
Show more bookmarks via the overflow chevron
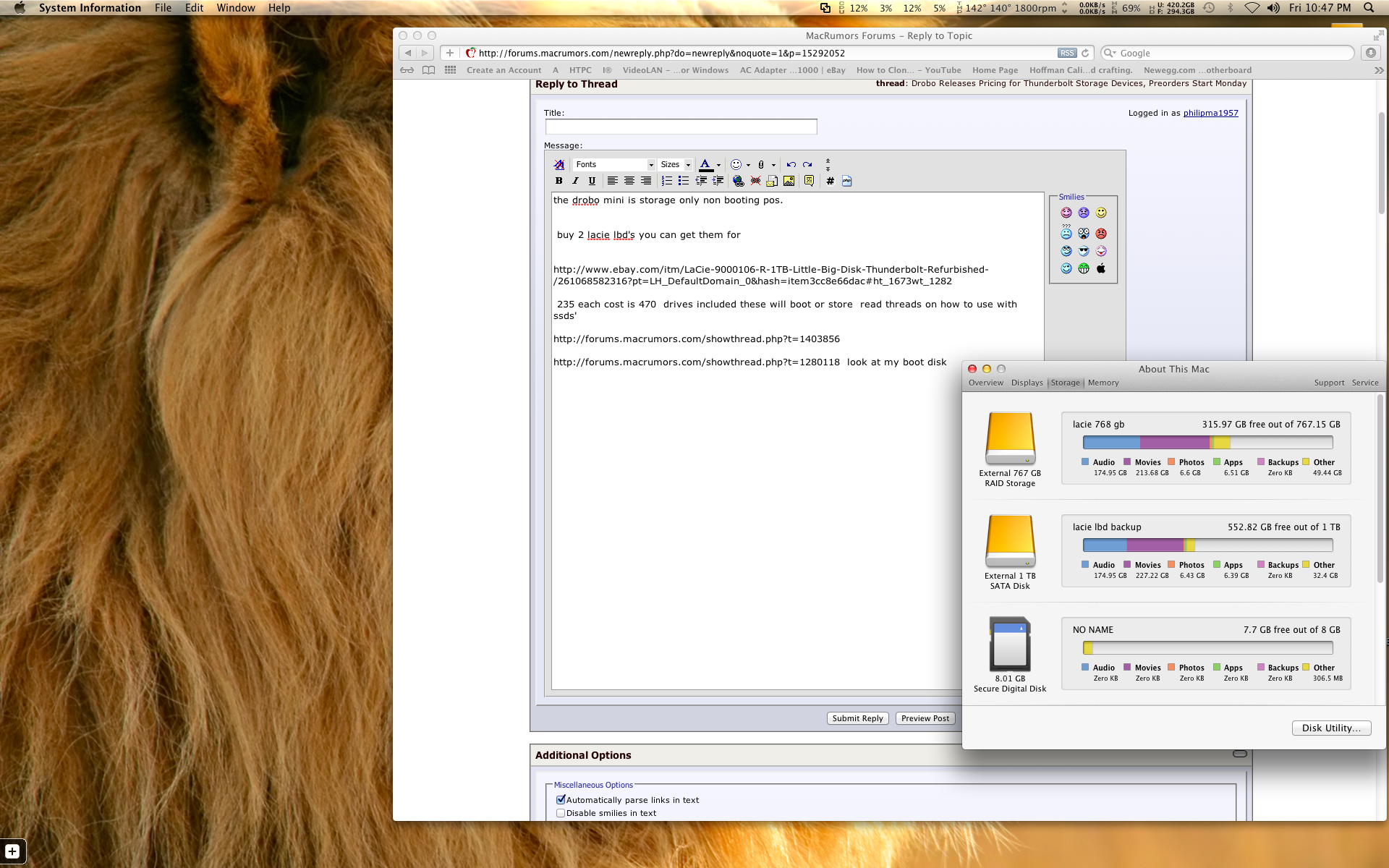(1379, 70)
